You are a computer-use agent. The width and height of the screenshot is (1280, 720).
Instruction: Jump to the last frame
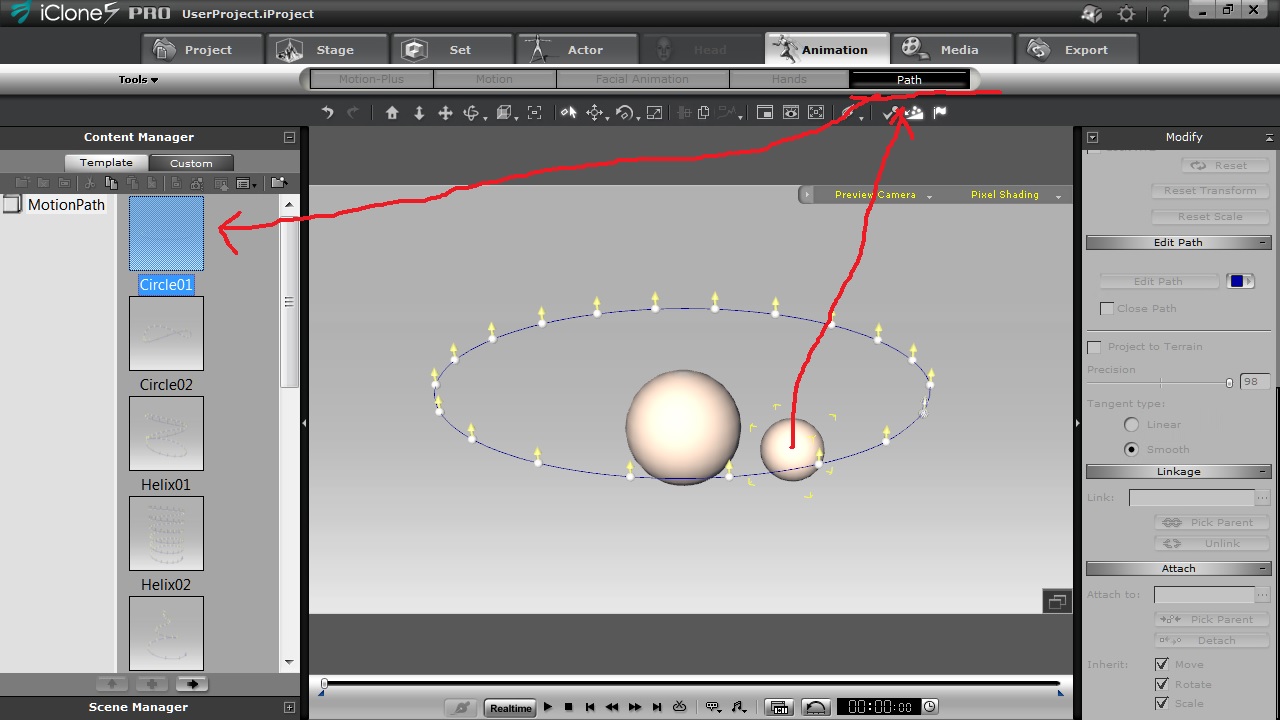(657, 707)
